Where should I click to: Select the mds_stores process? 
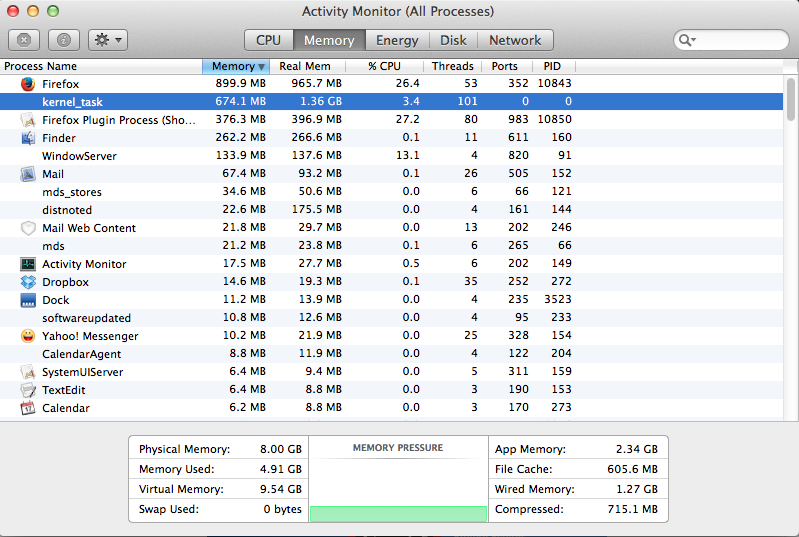[391, 192]
